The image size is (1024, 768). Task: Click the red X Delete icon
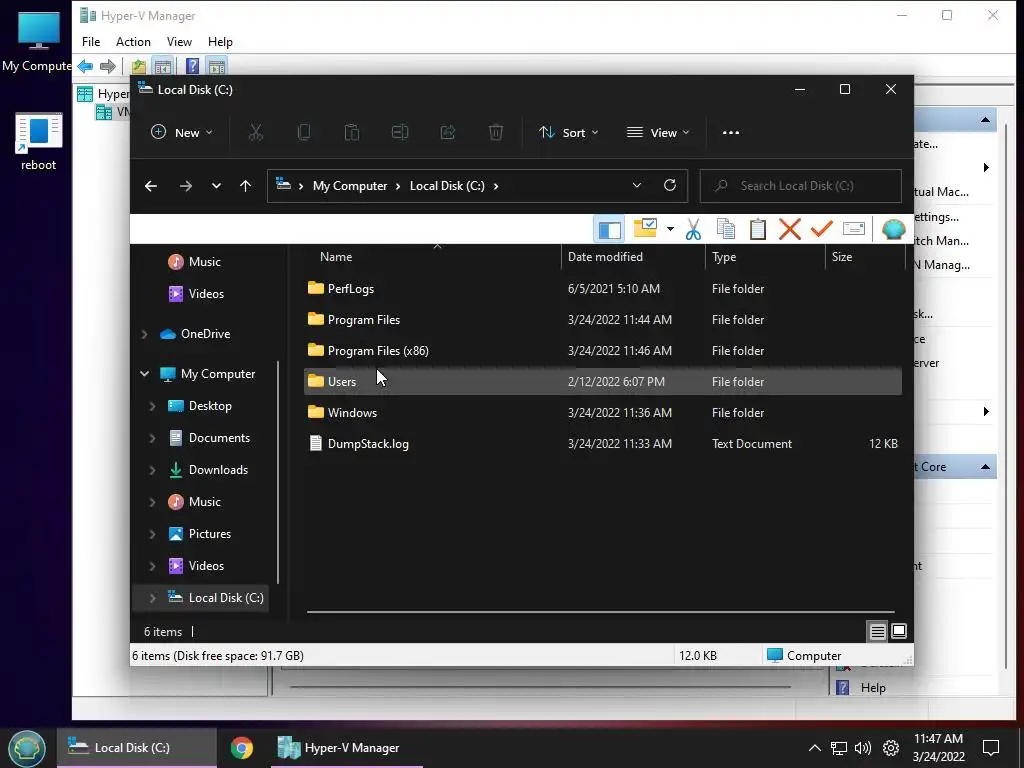[790, 229]
